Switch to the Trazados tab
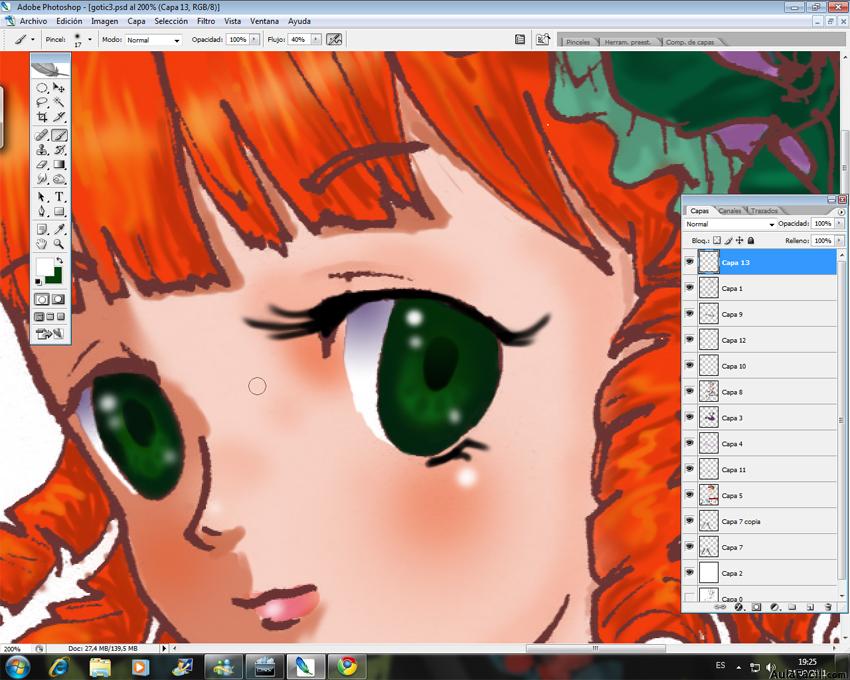Image resolution: width=850 pixels, height=680 pixels. 764,210
